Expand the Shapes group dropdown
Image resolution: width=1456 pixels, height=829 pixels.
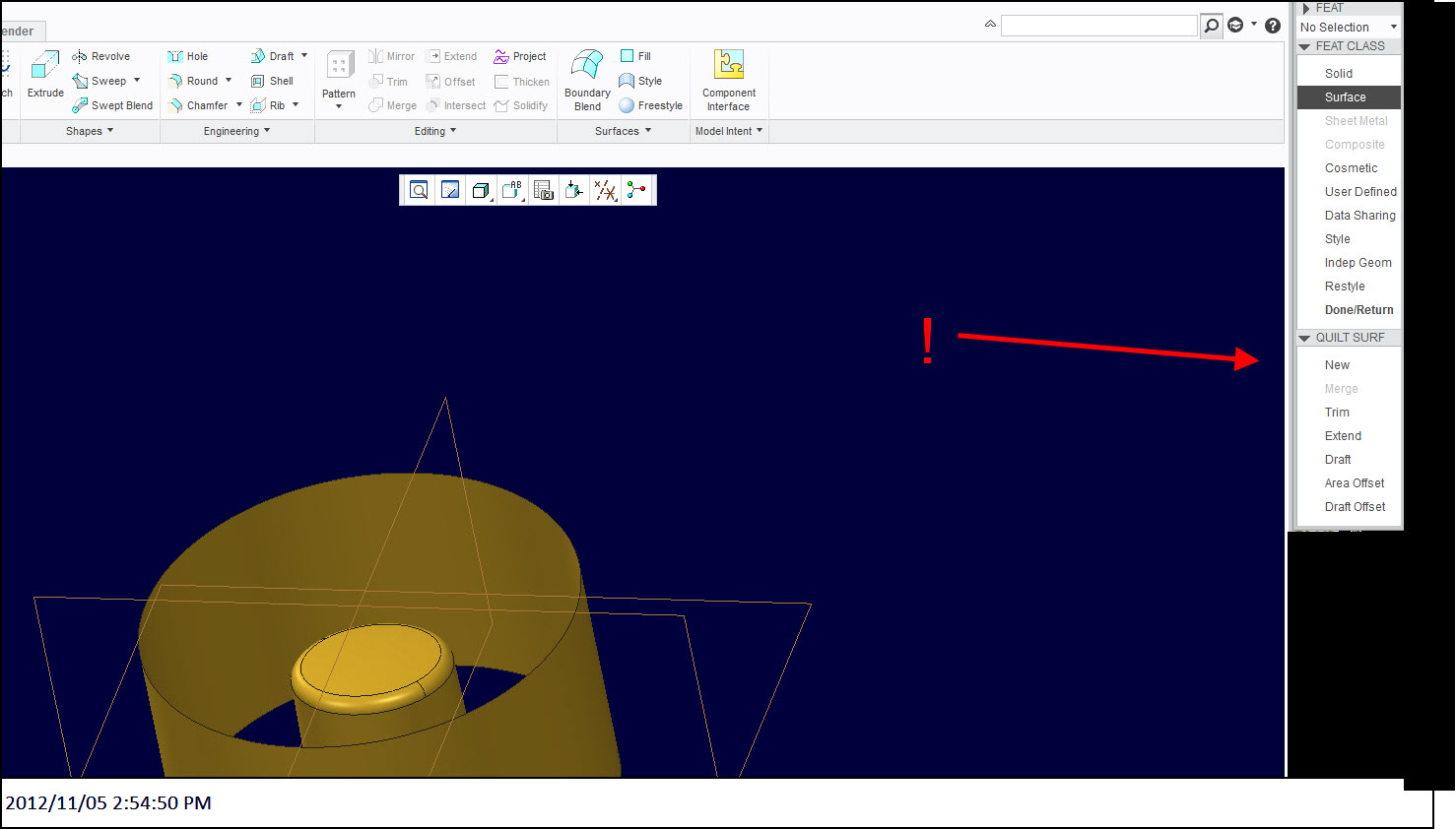[x=90, y=131]
